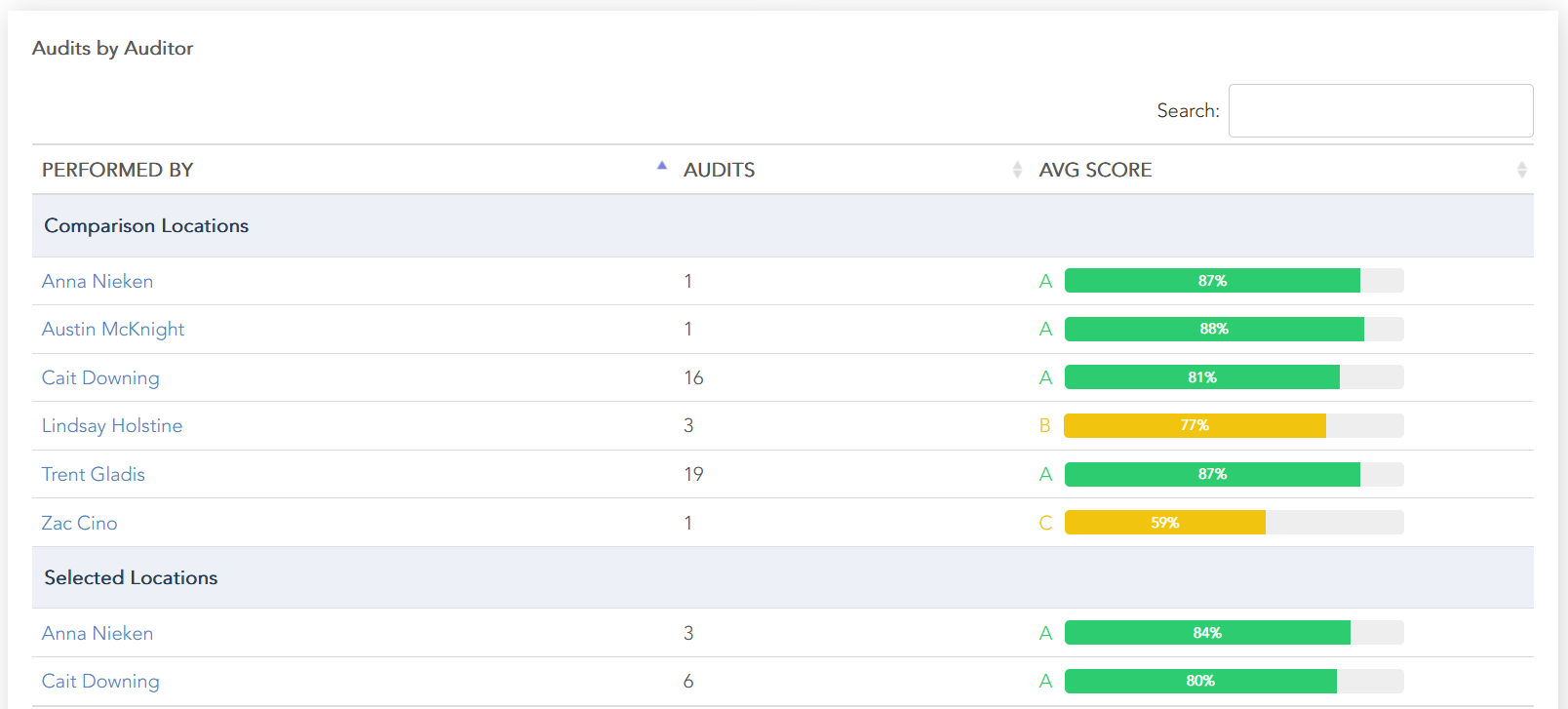Click the C grade letter for Zac Cino
This screenshot has width=1568, height=709.
(x=1045, y=523)
